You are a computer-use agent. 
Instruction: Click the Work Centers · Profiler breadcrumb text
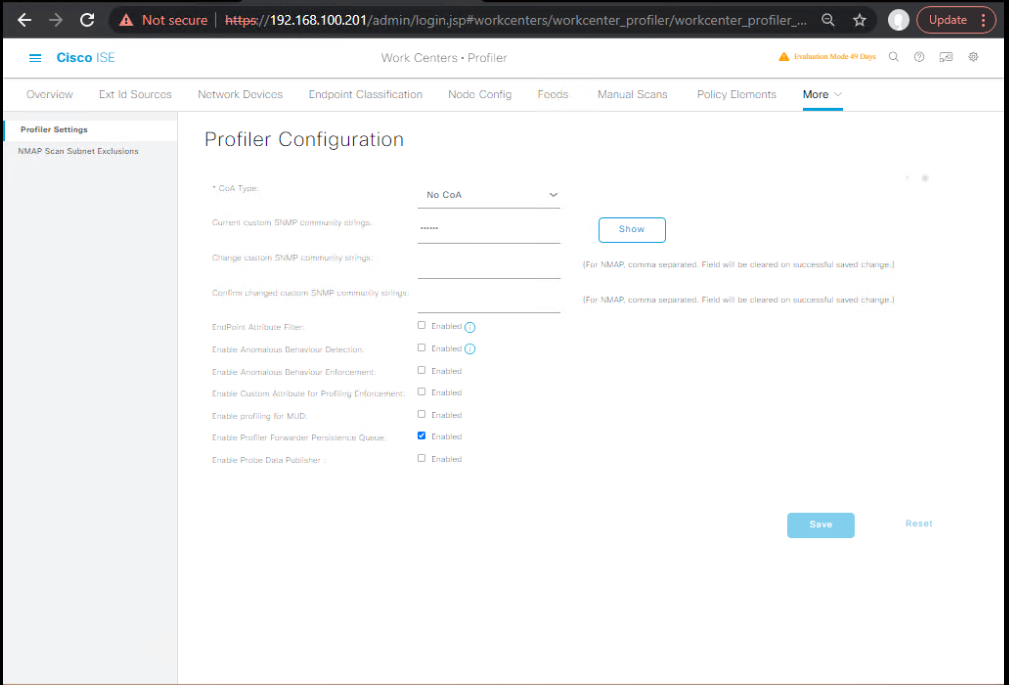tap(444, 58)
